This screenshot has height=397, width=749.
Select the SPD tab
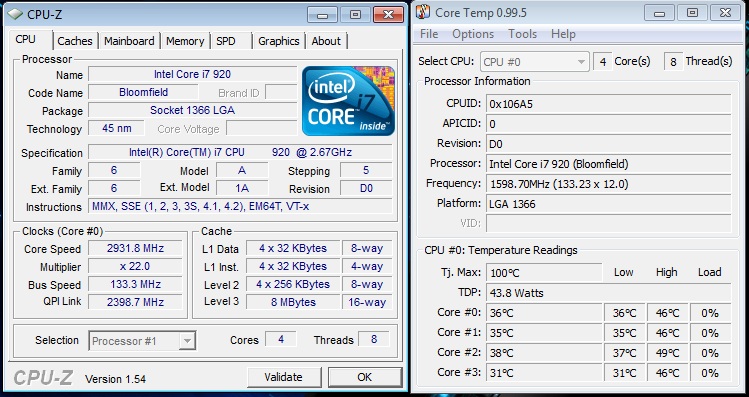click(x=226, y=41)
